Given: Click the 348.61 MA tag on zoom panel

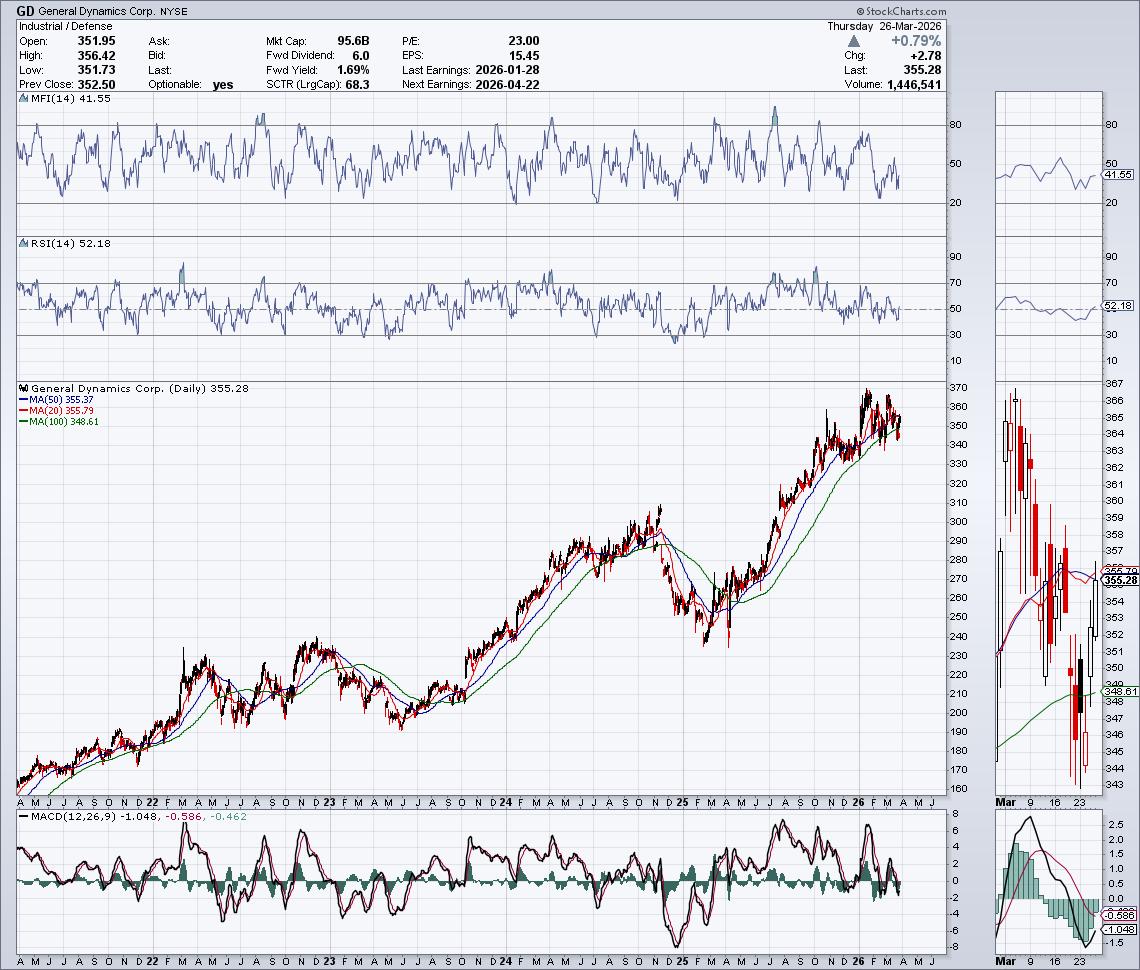Looking at the screenshot, I should click(x=1120, y=692).
